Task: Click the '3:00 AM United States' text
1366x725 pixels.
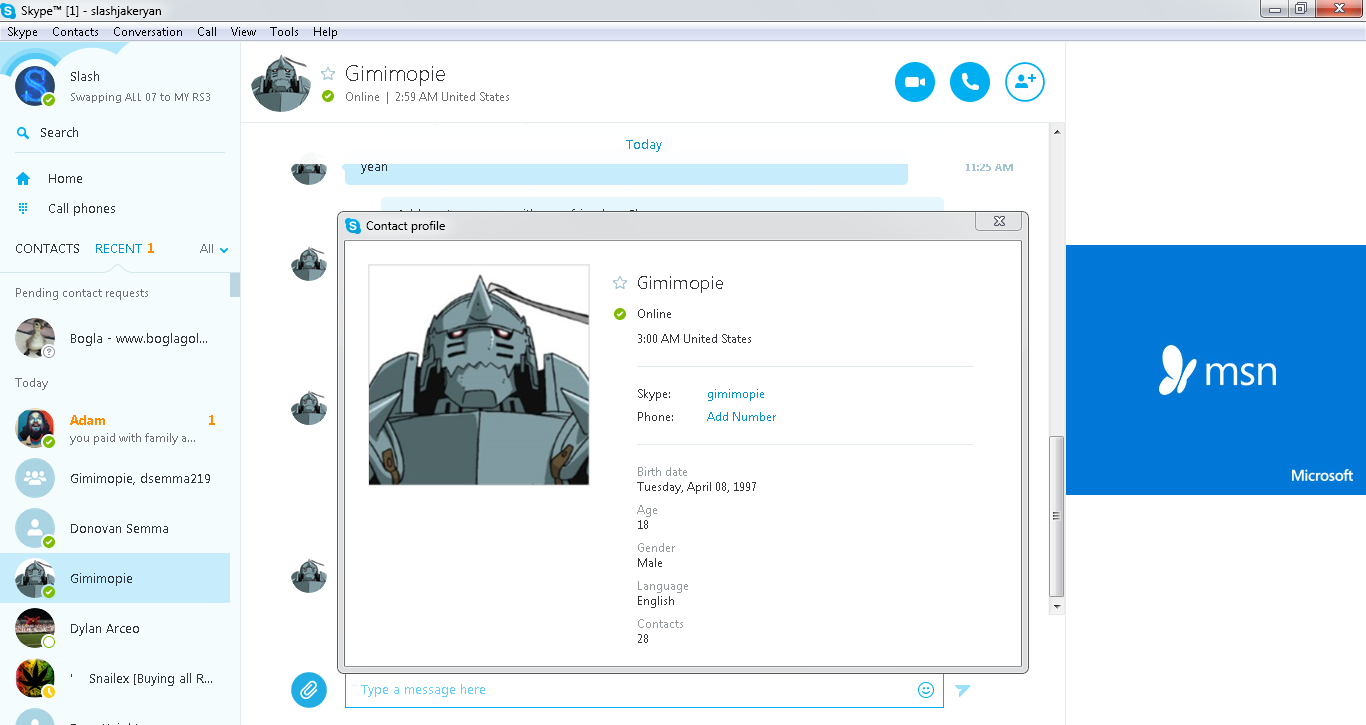Action: tap(694, 339)
